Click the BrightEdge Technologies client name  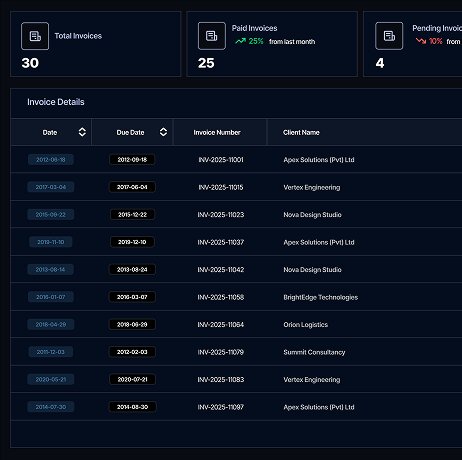pyautogui.click(x=321, y=297)
